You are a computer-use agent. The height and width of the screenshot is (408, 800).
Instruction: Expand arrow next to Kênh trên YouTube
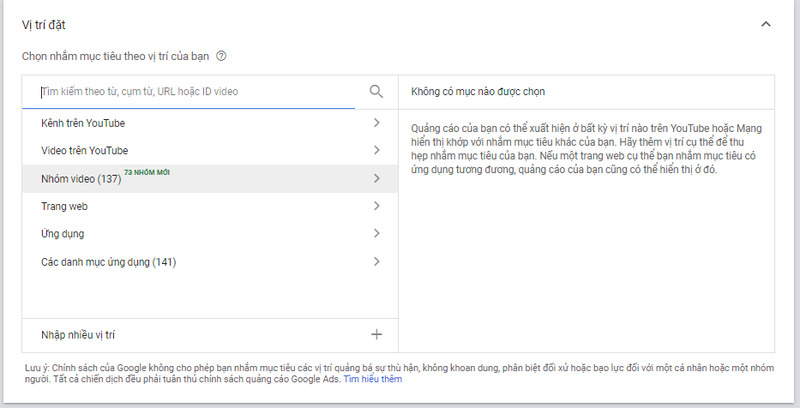tap(376, 123)
